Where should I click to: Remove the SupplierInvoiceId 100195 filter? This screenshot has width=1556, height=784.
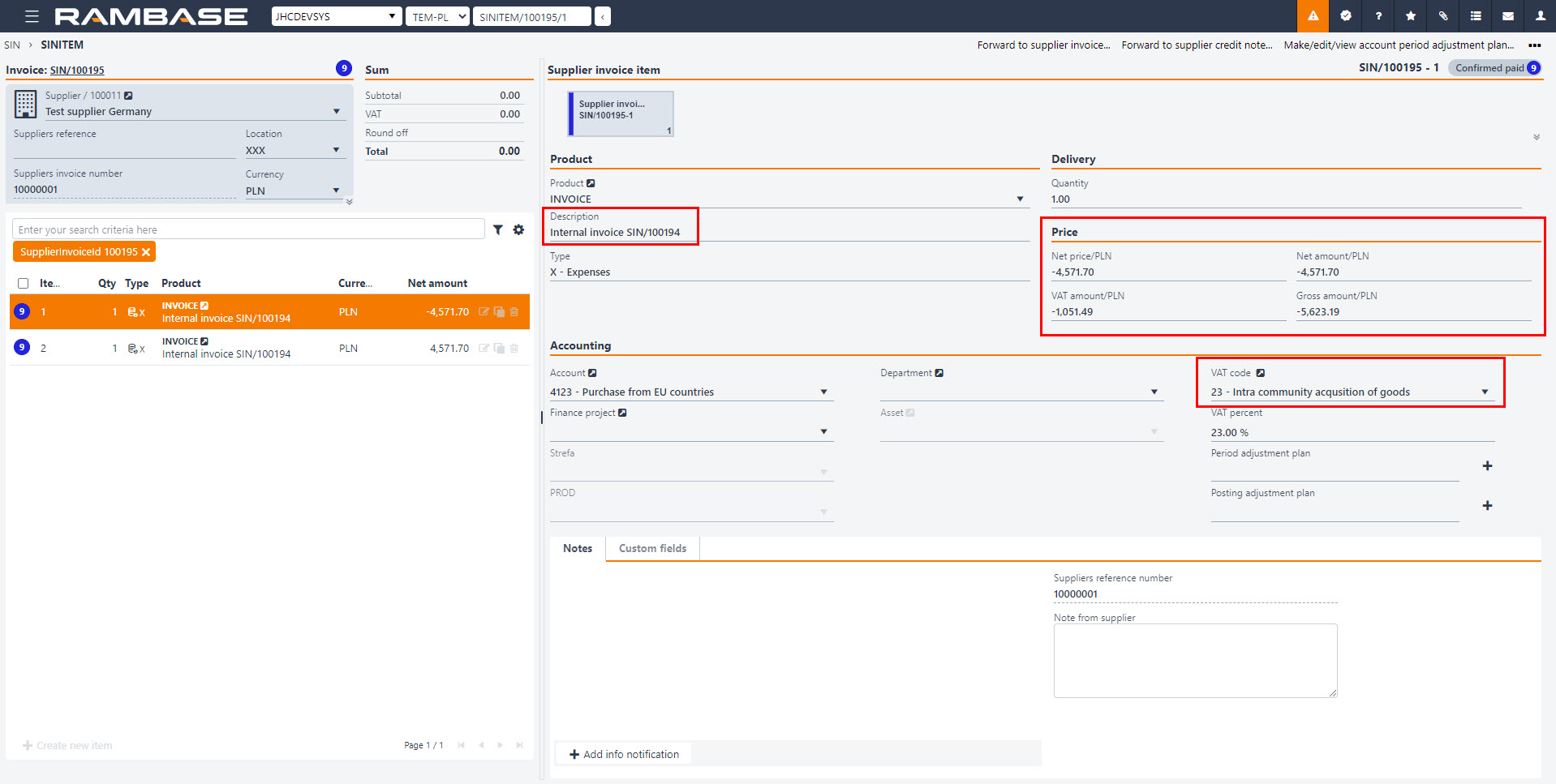146,252
